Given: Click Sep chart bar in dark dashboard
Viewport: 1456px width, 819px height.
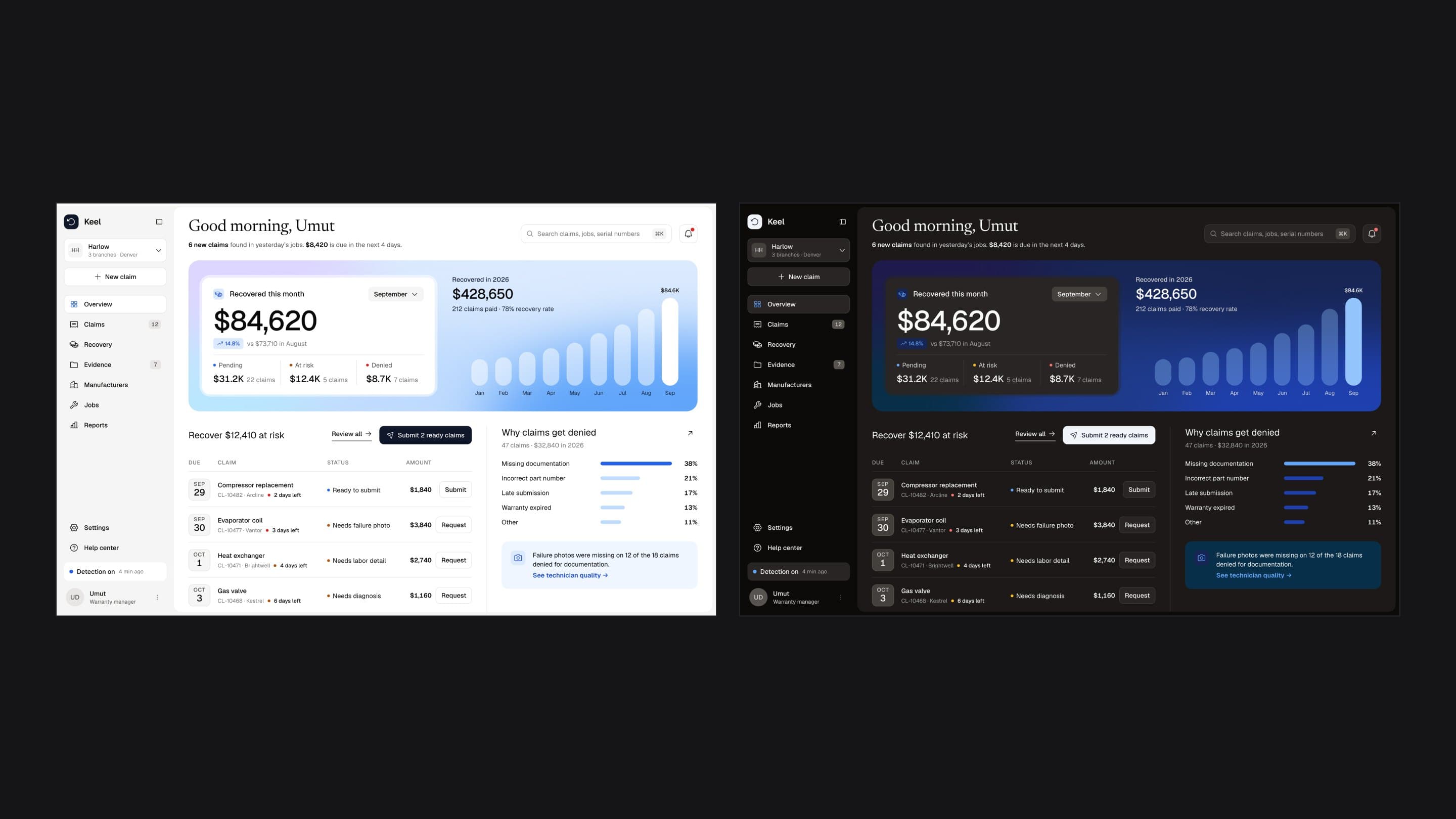Looking at the screenshot, I should coord(1353,341).
